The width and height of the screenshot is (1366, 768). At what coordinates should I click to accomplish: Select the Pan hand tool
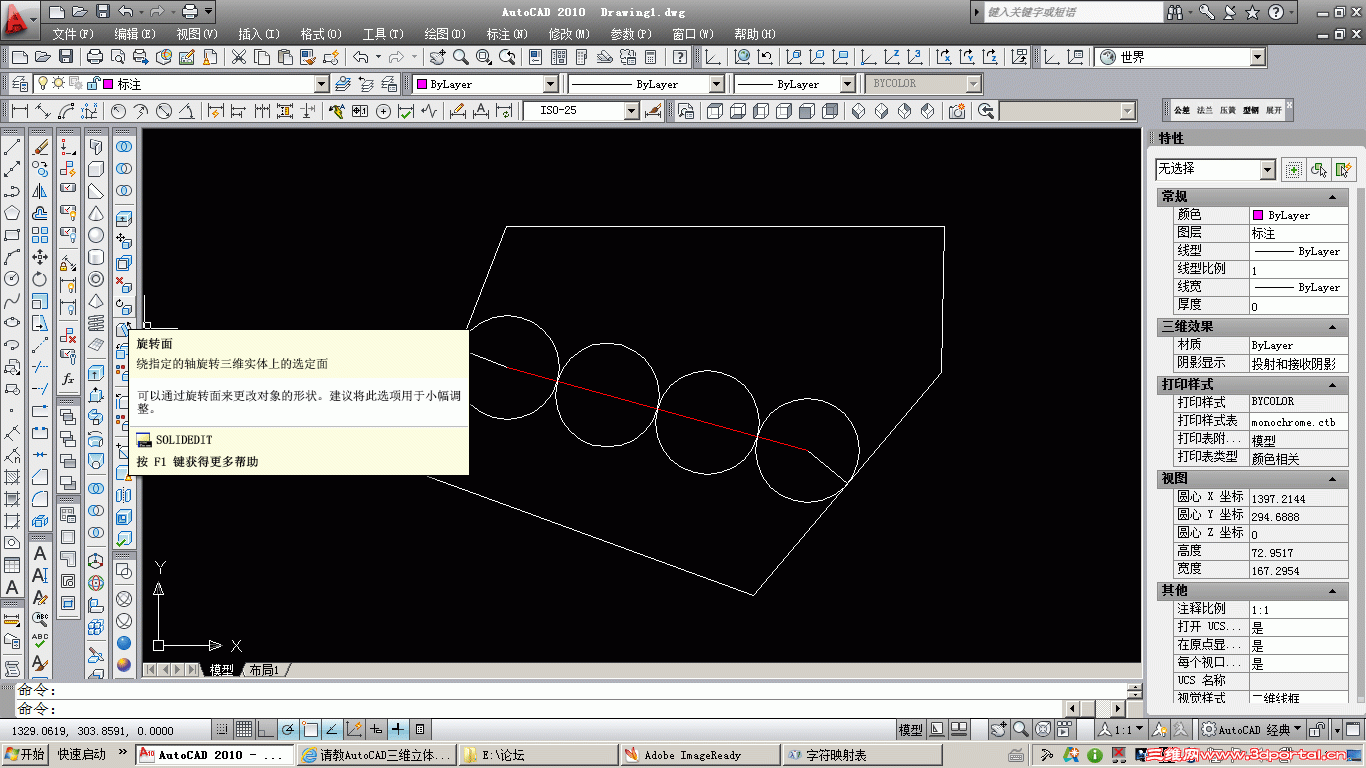point(437,57)
